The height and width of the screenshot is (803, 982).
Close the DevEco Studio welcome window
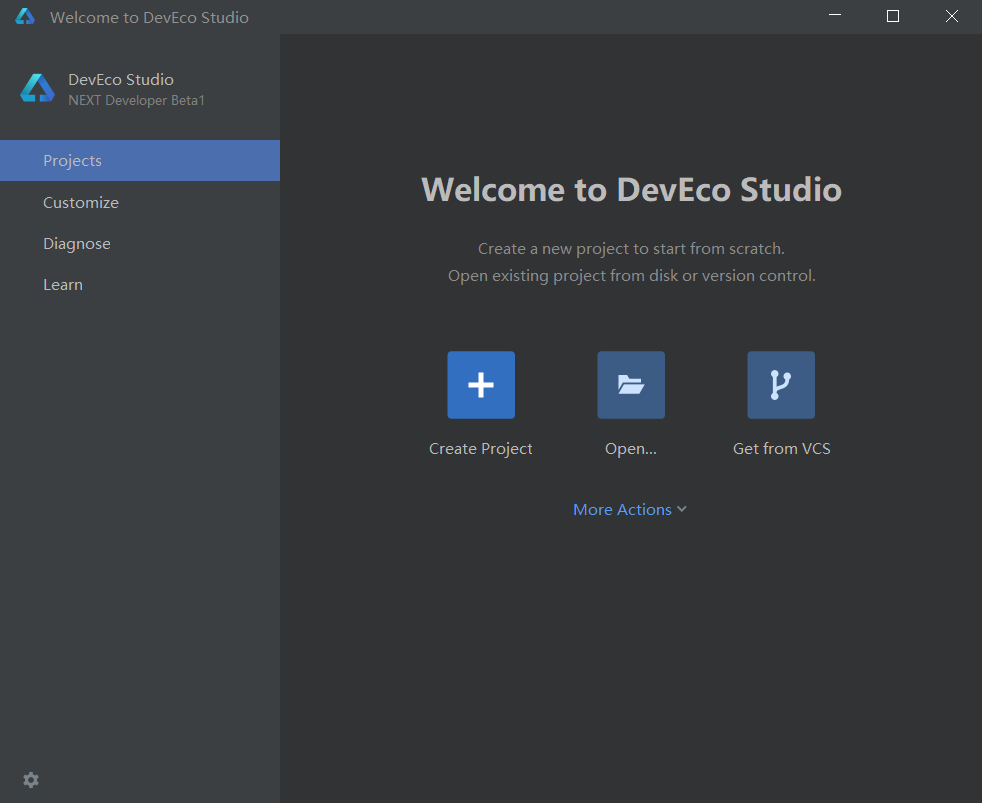pyautogui.click(x=952, y=16)
